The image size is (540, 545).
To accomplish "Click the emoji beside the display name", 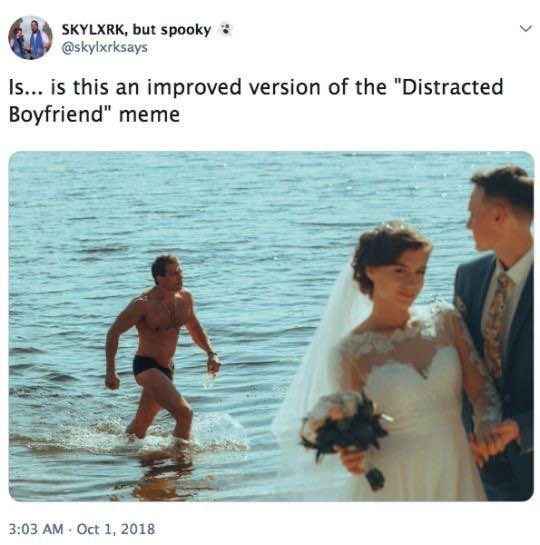I will pyautogui.click(x=226, y=30).
